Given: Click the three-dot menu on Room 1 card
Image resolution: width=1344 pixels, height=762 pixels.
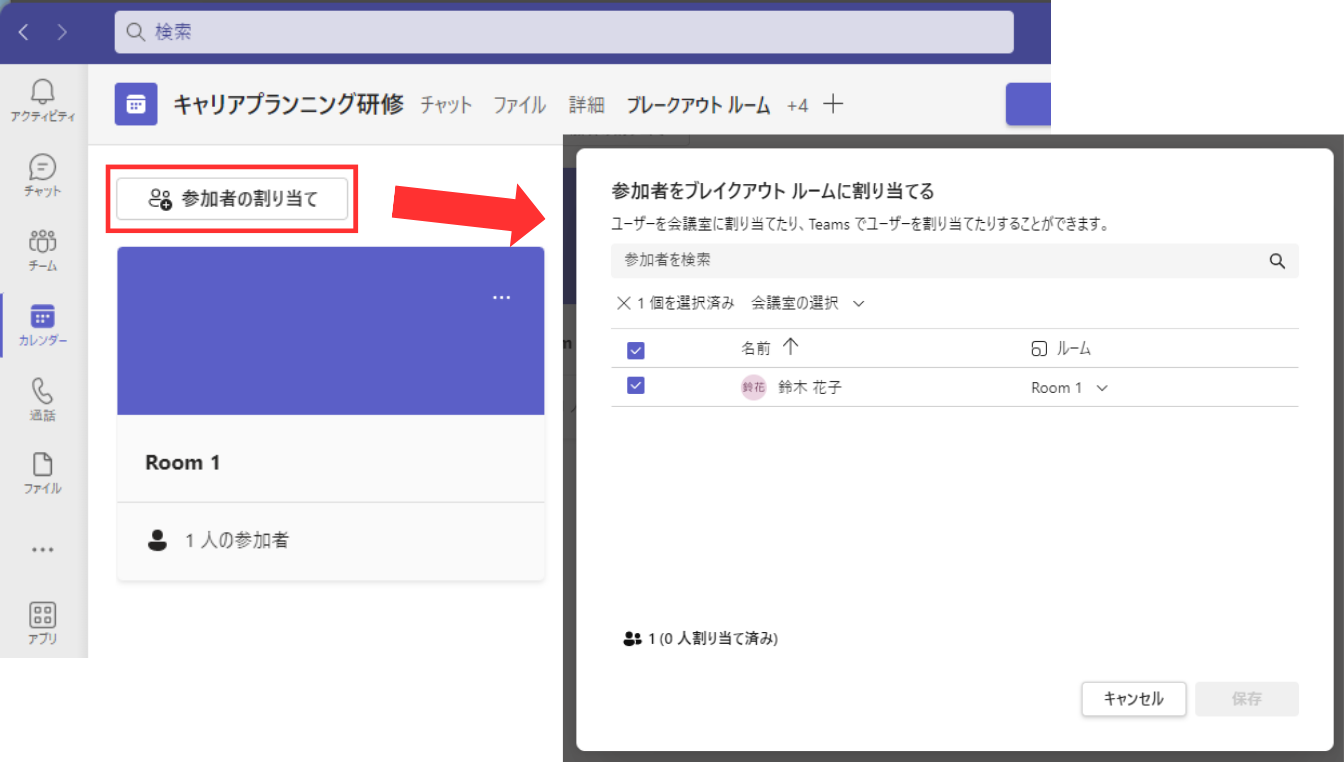Looking at the screenshot, I should tap(502, 297).
